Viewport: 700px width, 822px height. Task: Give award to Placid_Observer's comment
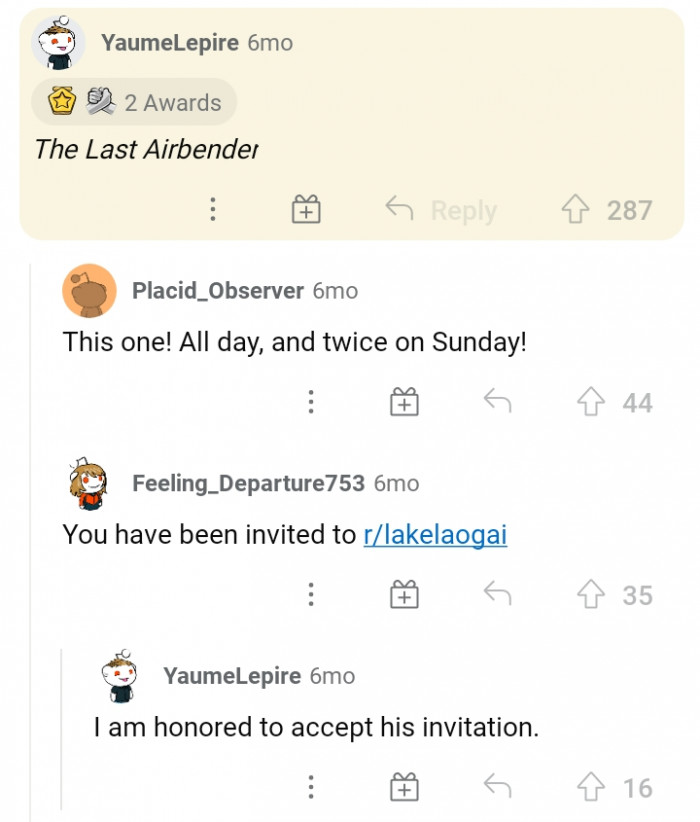(403, 402)
